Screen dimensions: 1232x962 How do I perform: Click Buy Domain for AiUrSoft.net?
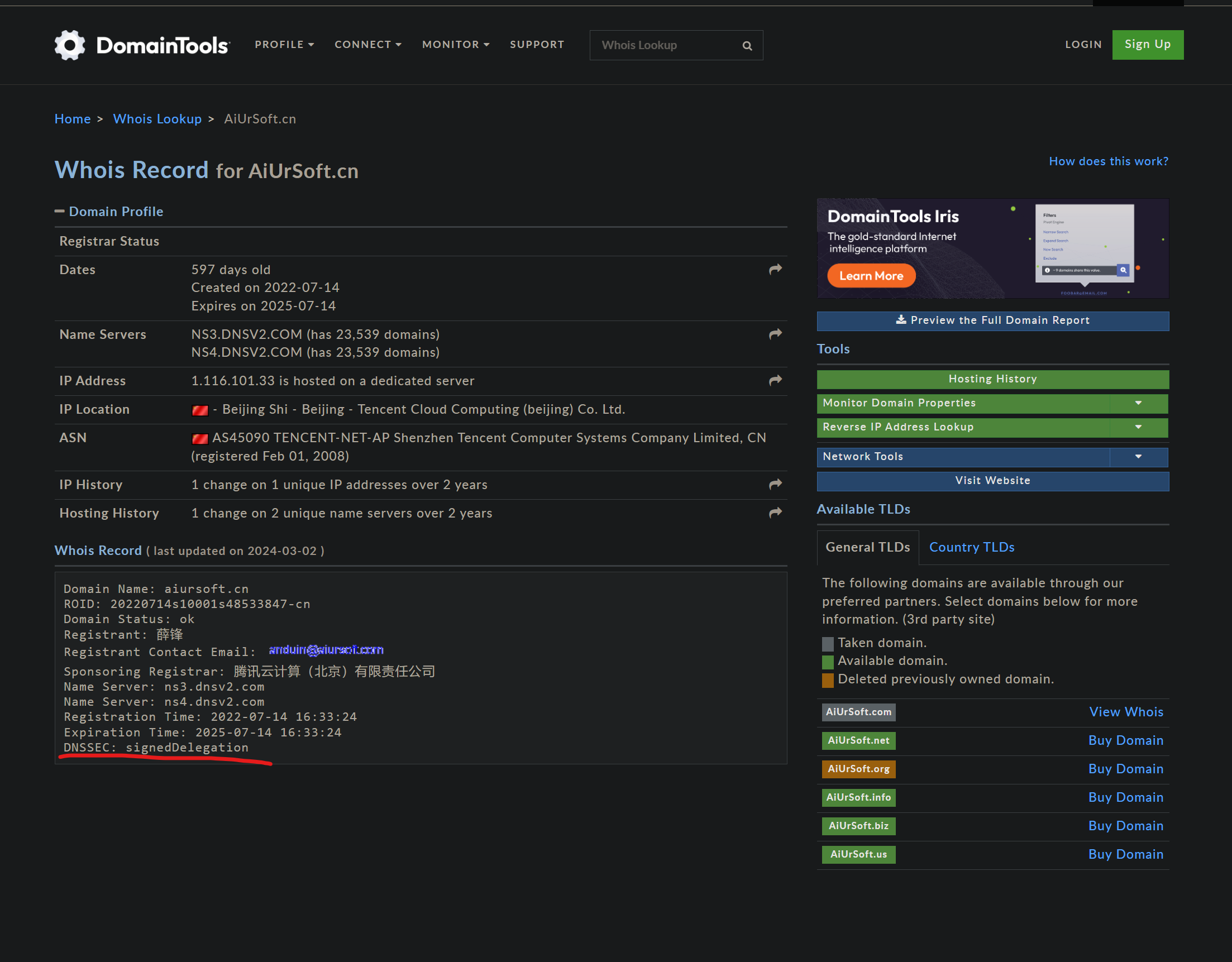coord(1125,740)
